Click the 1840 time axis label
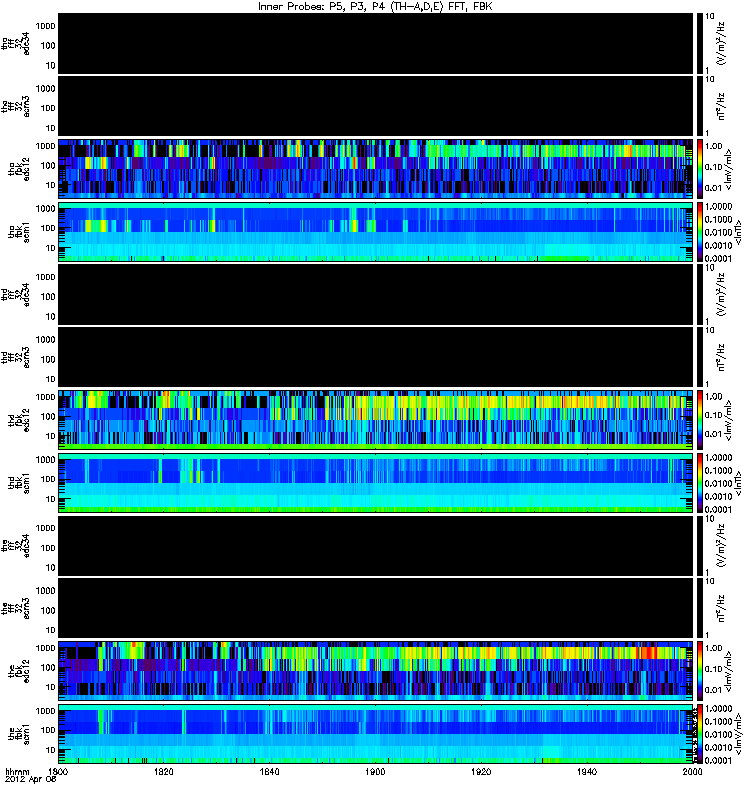Viewport: 750px width, 800px height. coord(269,771)
